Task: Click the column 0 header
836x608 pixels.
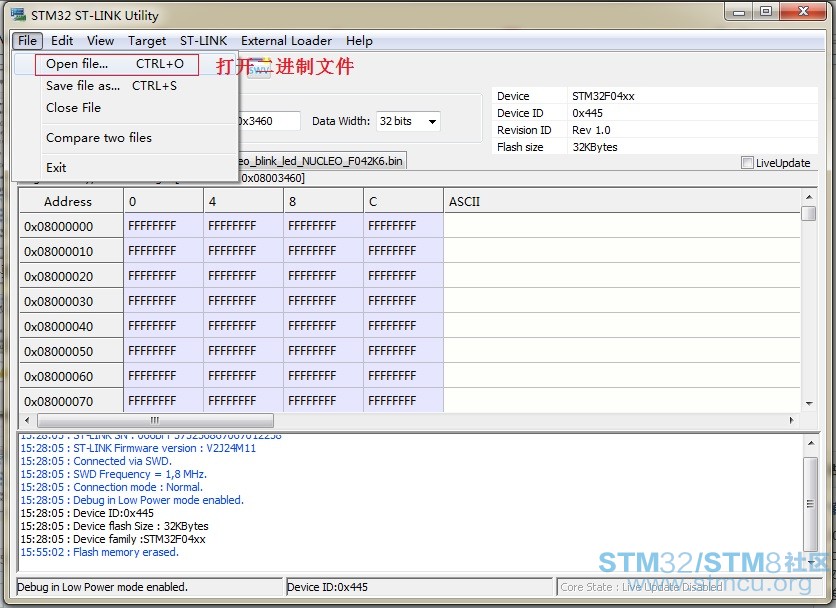Action: click(x=163, y=202)
